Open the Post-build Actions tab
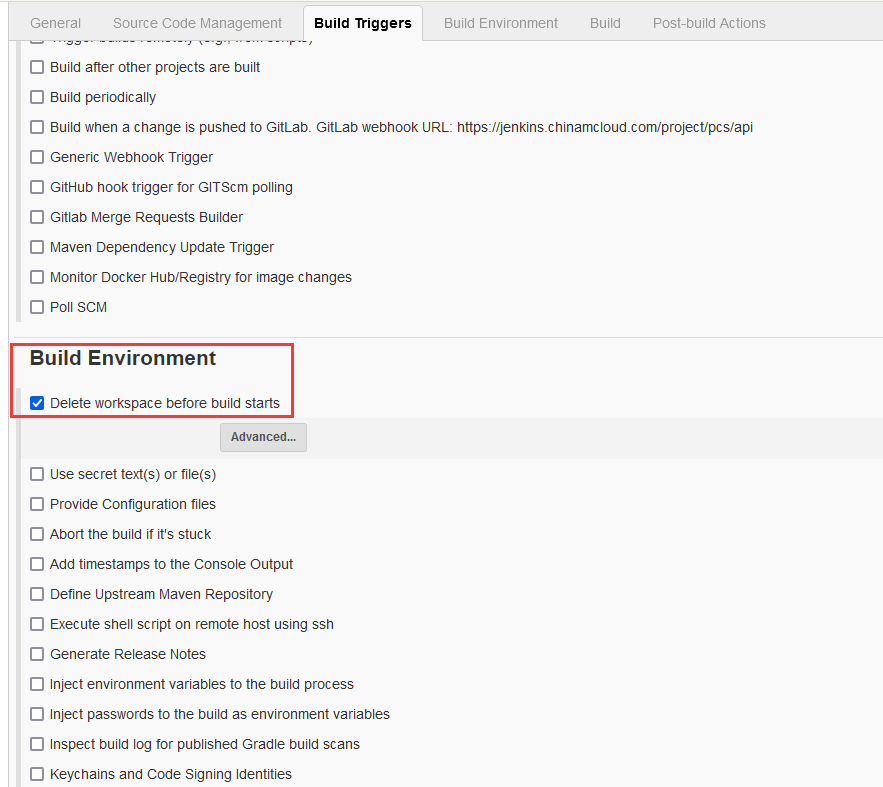This screenshot has width=883, height=787. [x=709, y=23]
